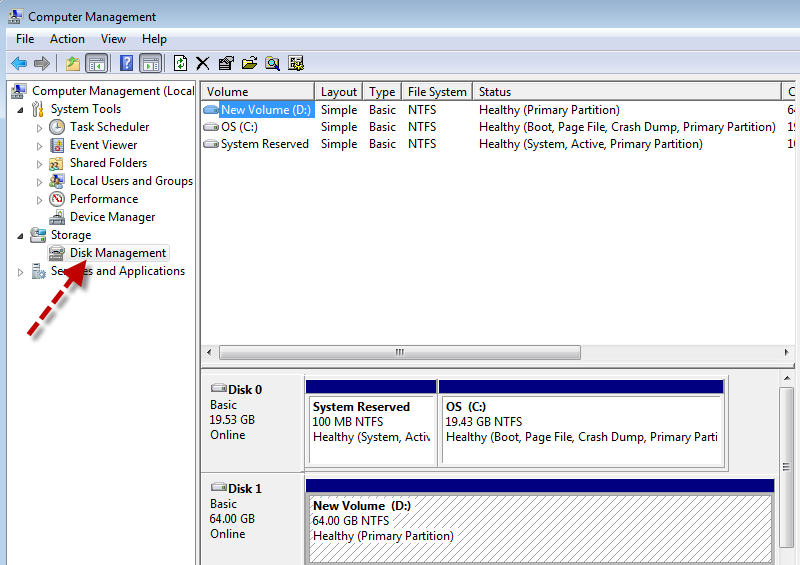Open the Action menu

[67, 39]
